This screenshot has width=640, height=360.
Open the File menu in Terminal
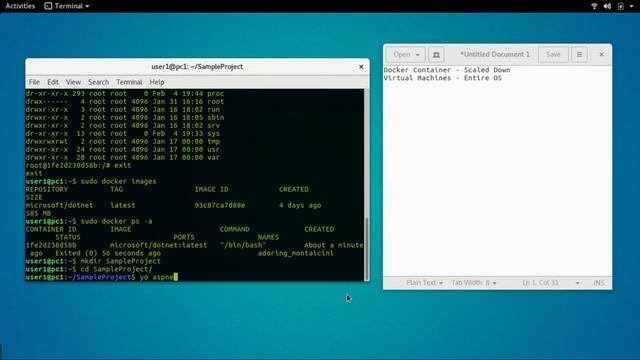(34, 82)
